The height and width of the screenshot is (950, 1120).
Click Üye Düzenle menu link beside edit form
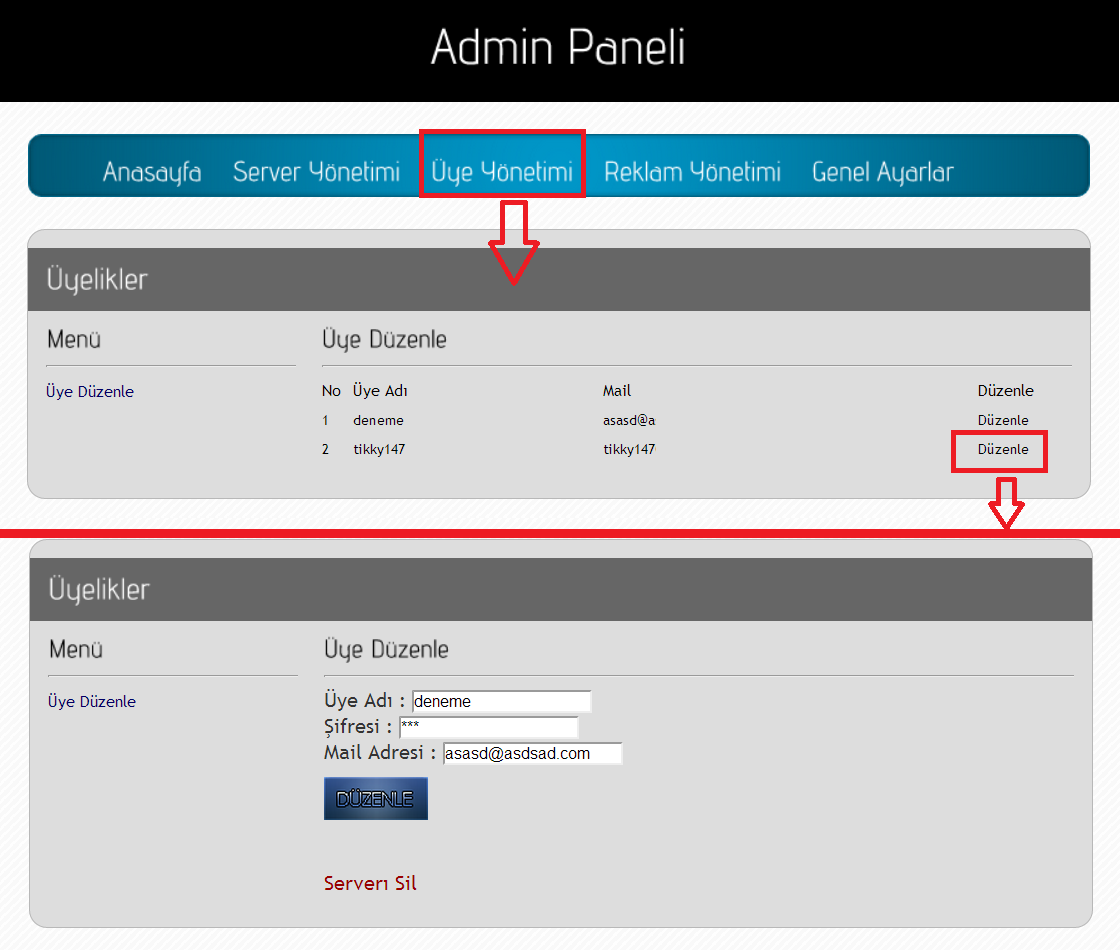coord(92,702)
